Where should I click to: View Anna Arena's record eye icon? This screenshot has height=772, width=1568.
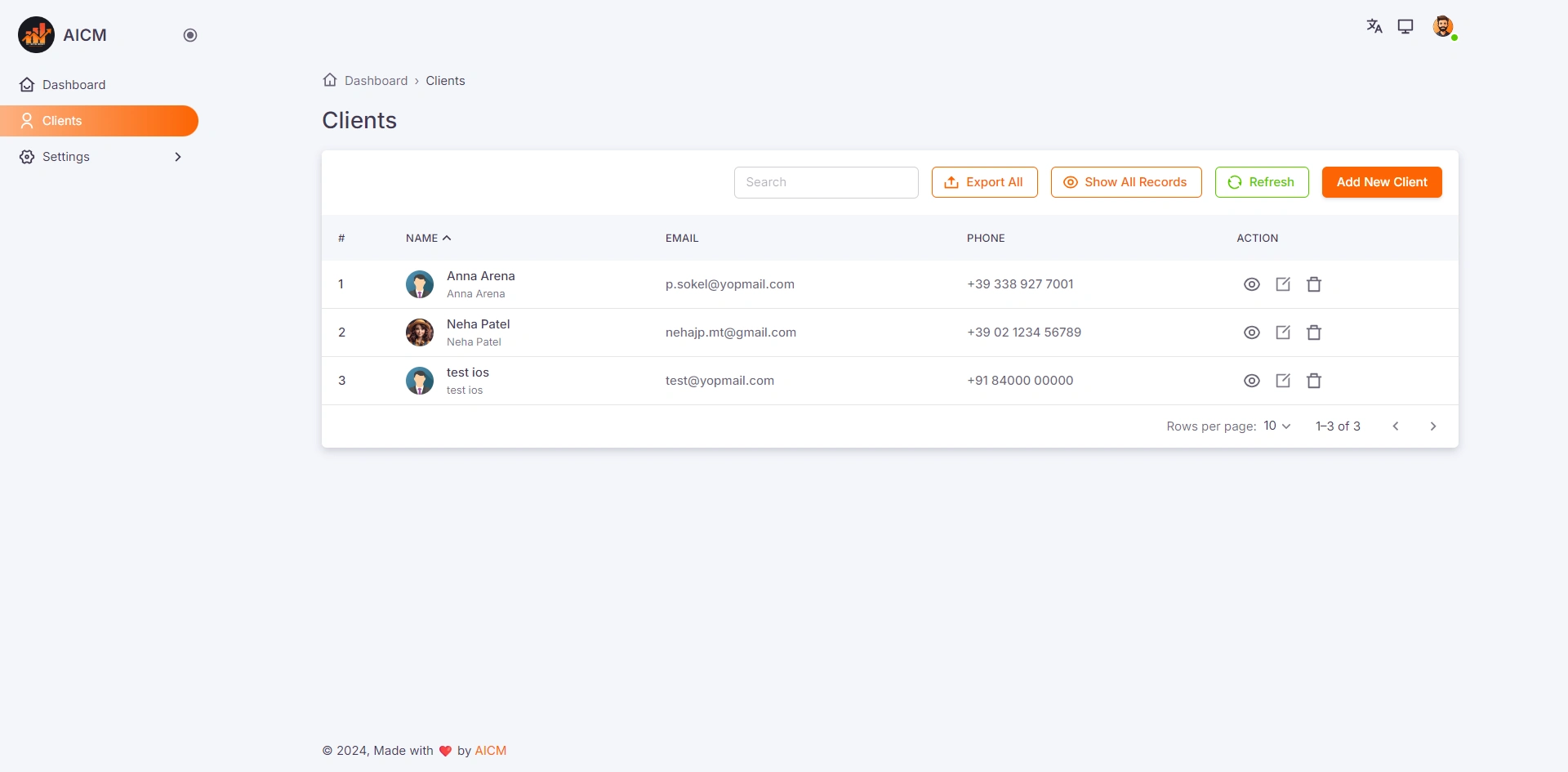coord(1252,284)
